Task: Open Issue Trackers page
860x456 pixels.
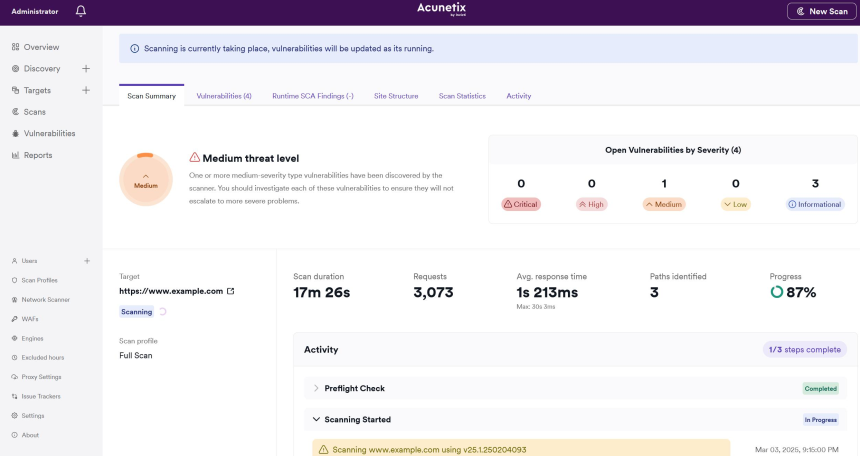Action: coord(41,396)
